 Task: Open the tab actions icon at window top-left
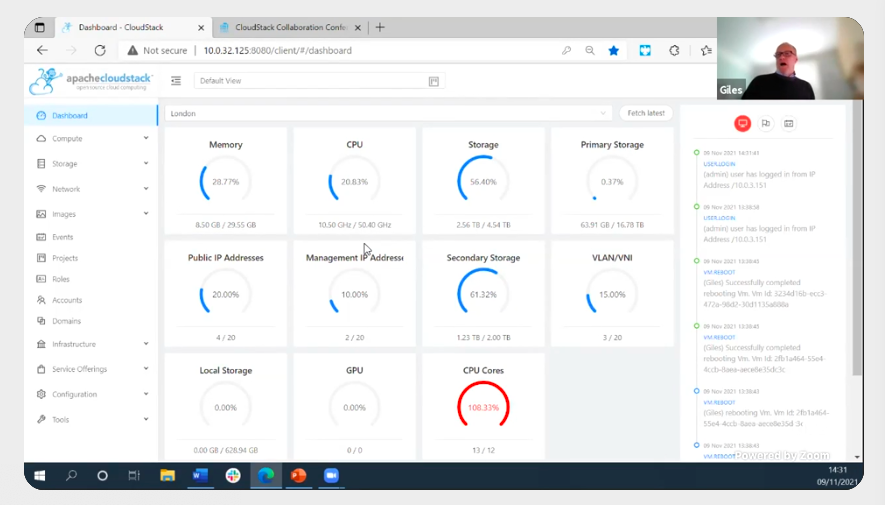(40, 27)
